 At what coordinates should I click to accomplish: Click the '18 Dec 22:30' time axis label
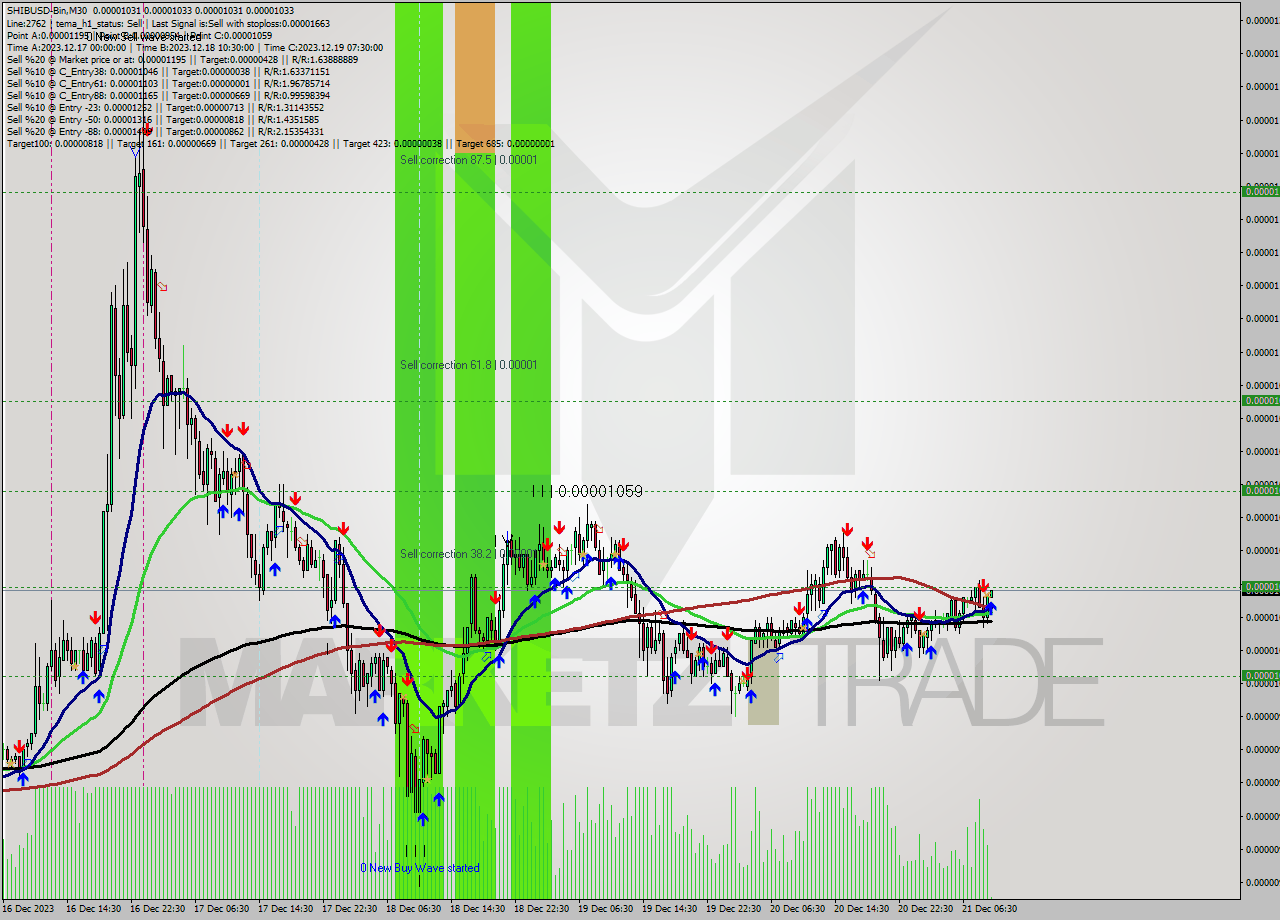540,908
